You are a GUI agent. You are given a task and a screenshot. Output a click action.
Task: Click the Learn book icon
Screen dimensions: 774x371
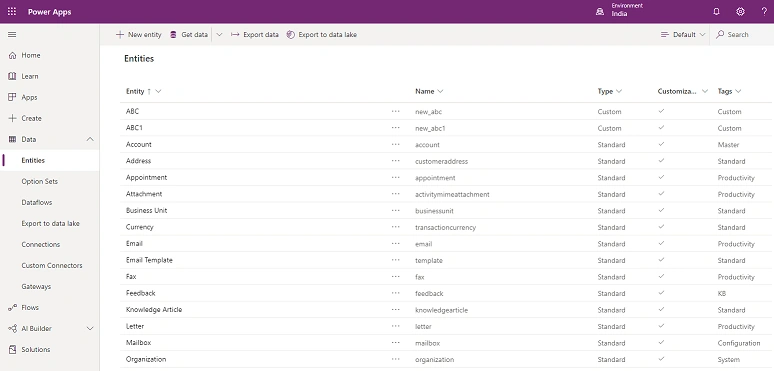coord(12,76)
